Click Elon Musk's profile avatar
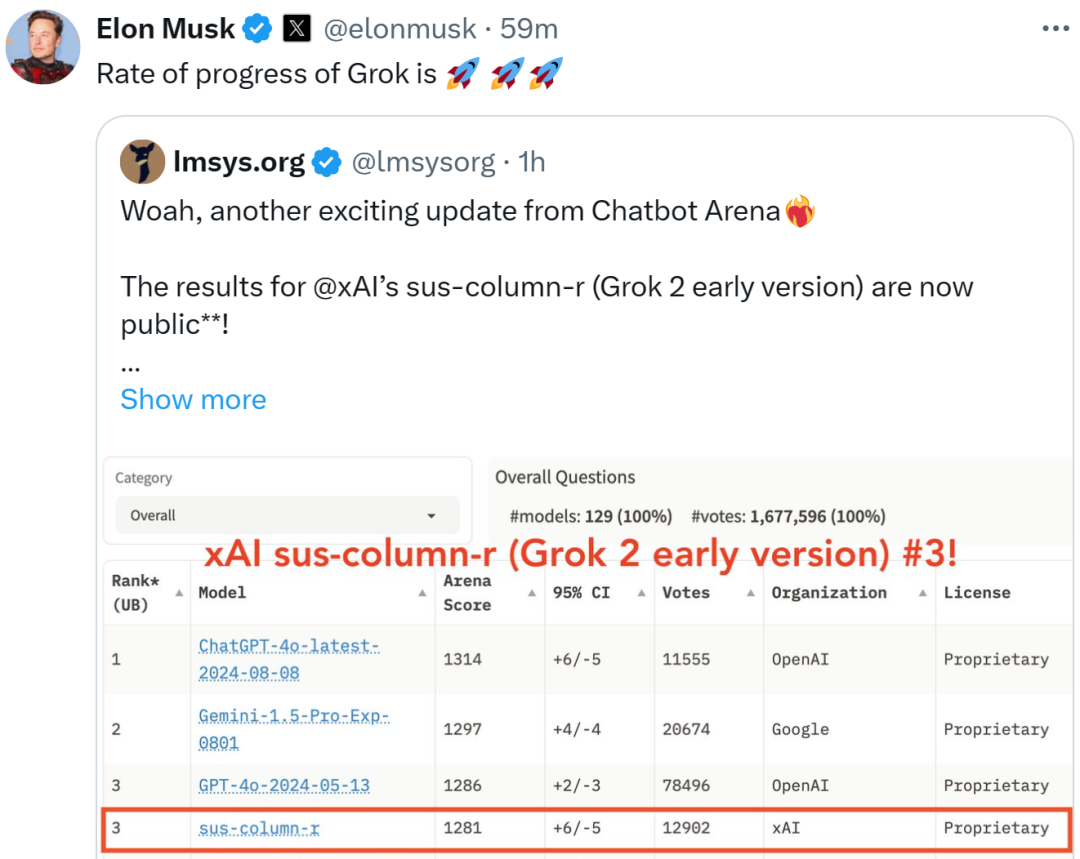Viewport: 1080px width, 859px height. coord(43,47)
